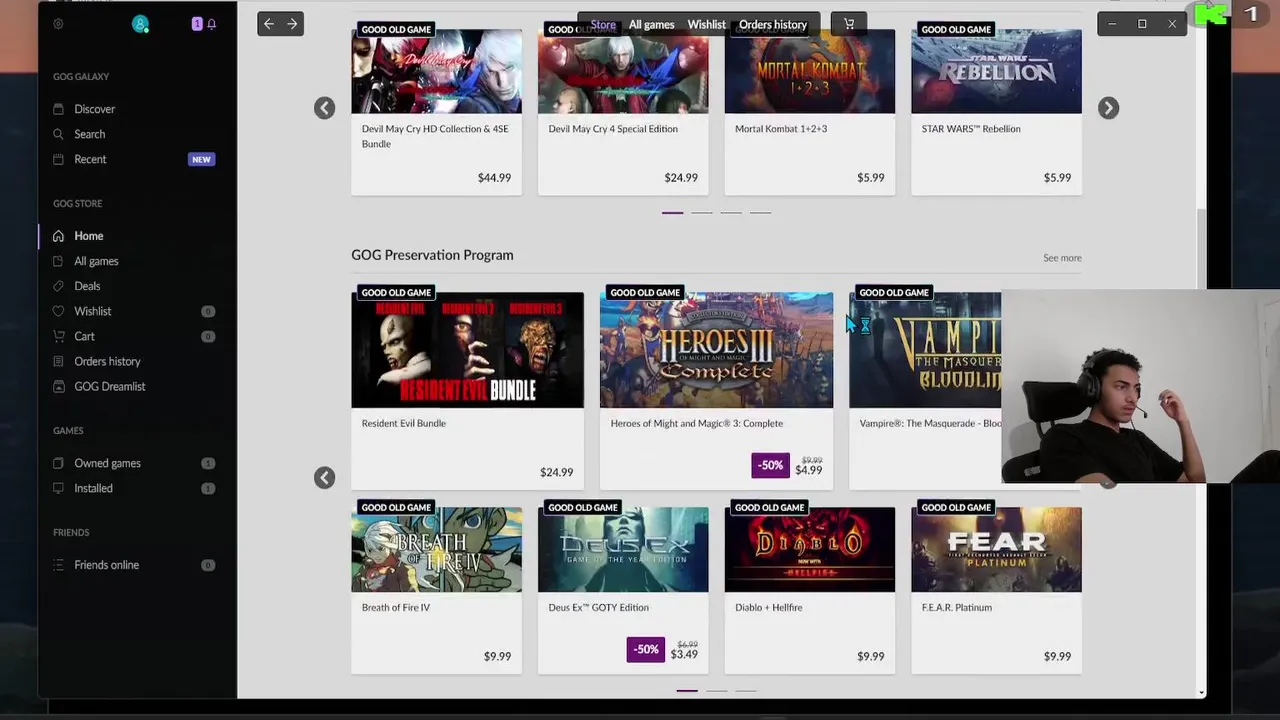Click the -50% badge on Deus Ex

646,649
